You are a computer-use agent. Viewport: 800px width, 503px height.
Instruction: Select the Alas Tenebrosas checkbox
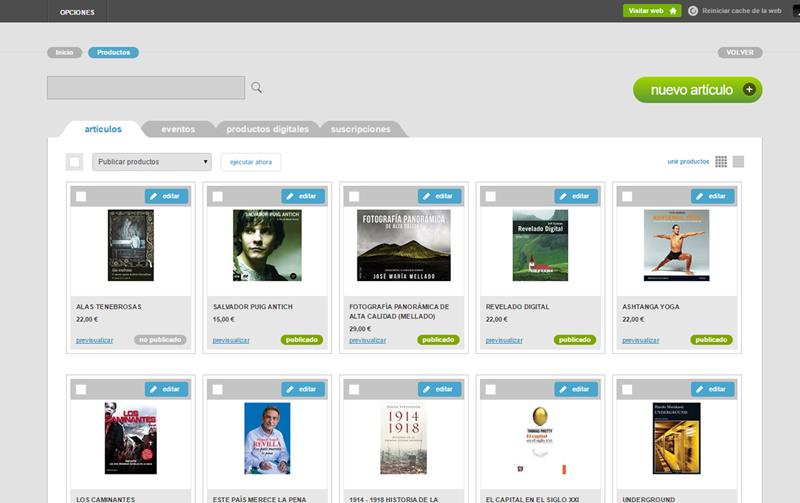click(x=81, y=196)
